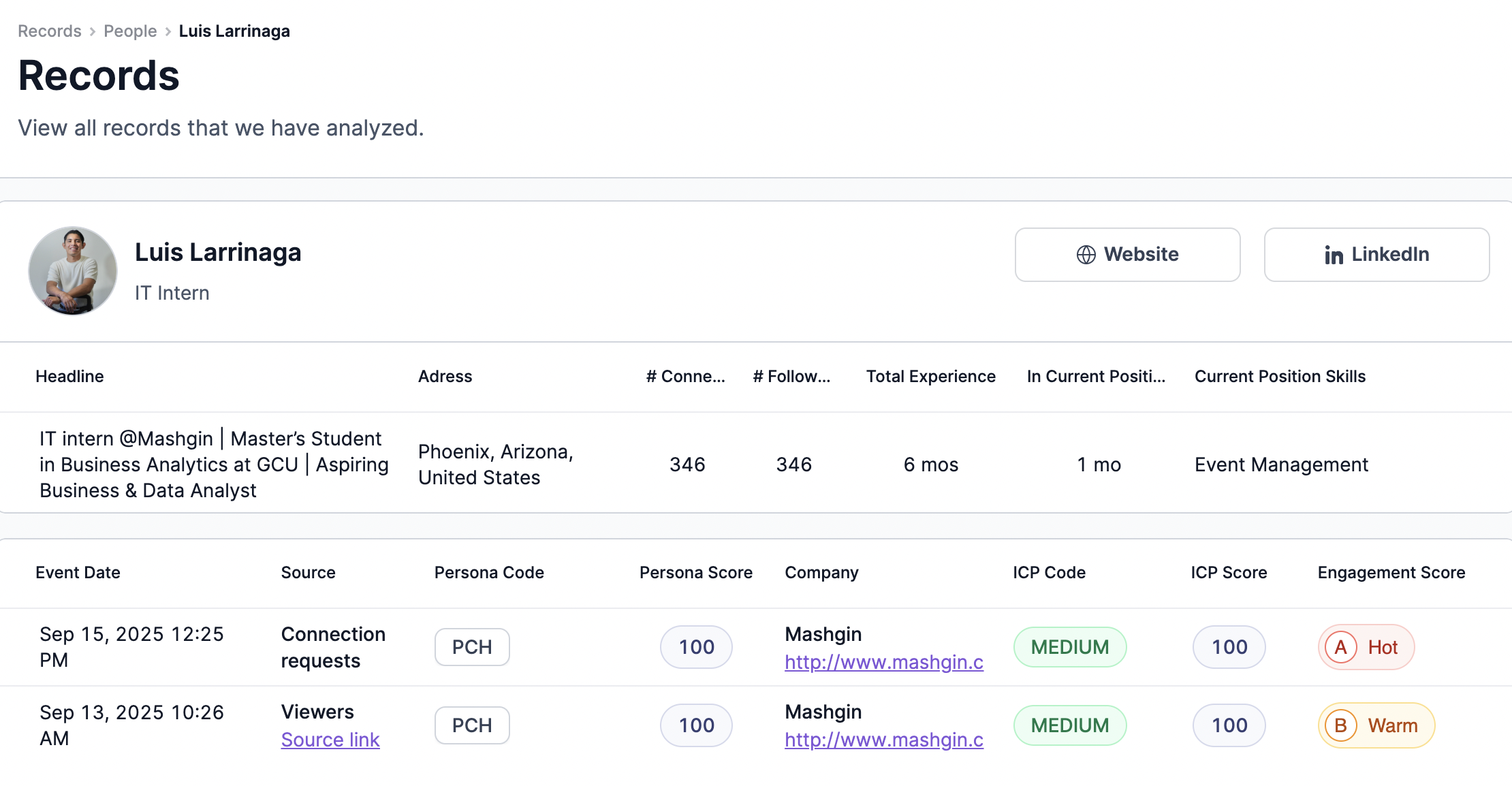The height and width of the screenshot is (786, 1512).
Task: Click the LinkedIn logo icon
Action: point(1334,255)
